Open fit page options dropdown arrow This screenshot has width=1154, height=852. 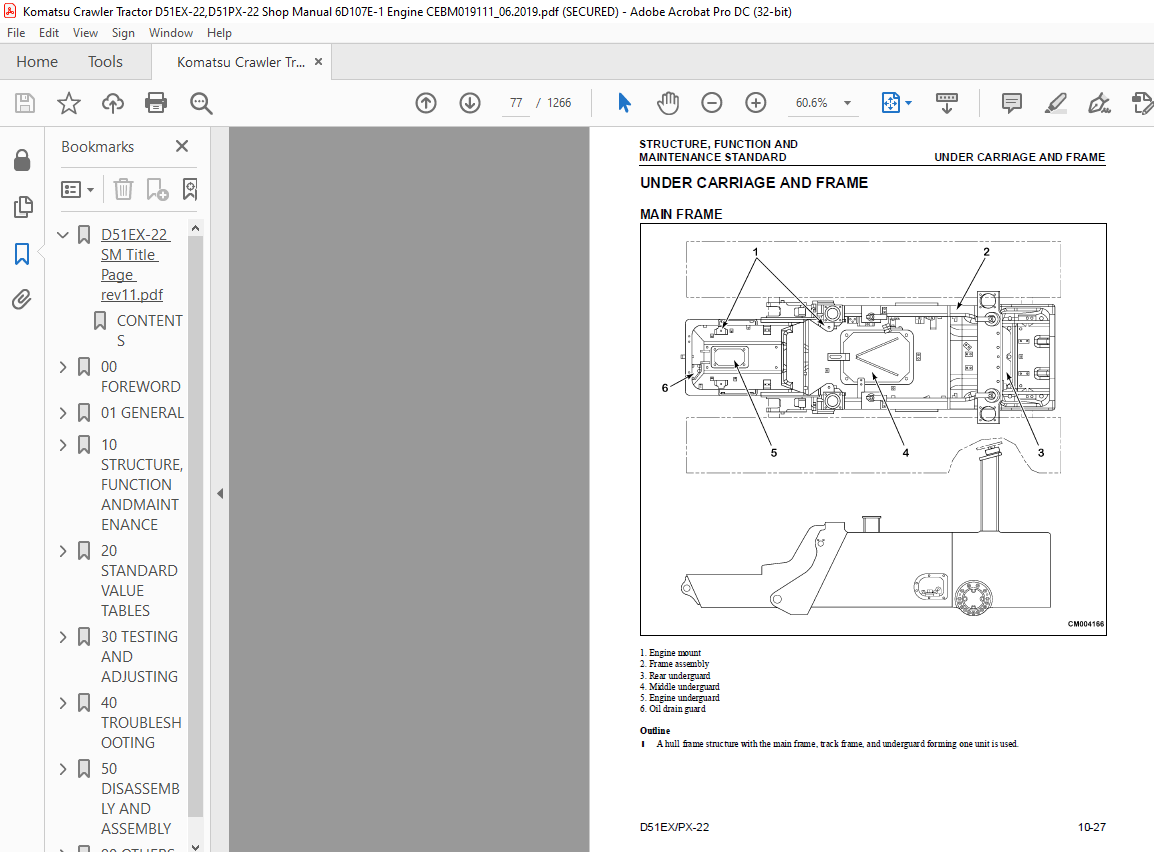908,103
